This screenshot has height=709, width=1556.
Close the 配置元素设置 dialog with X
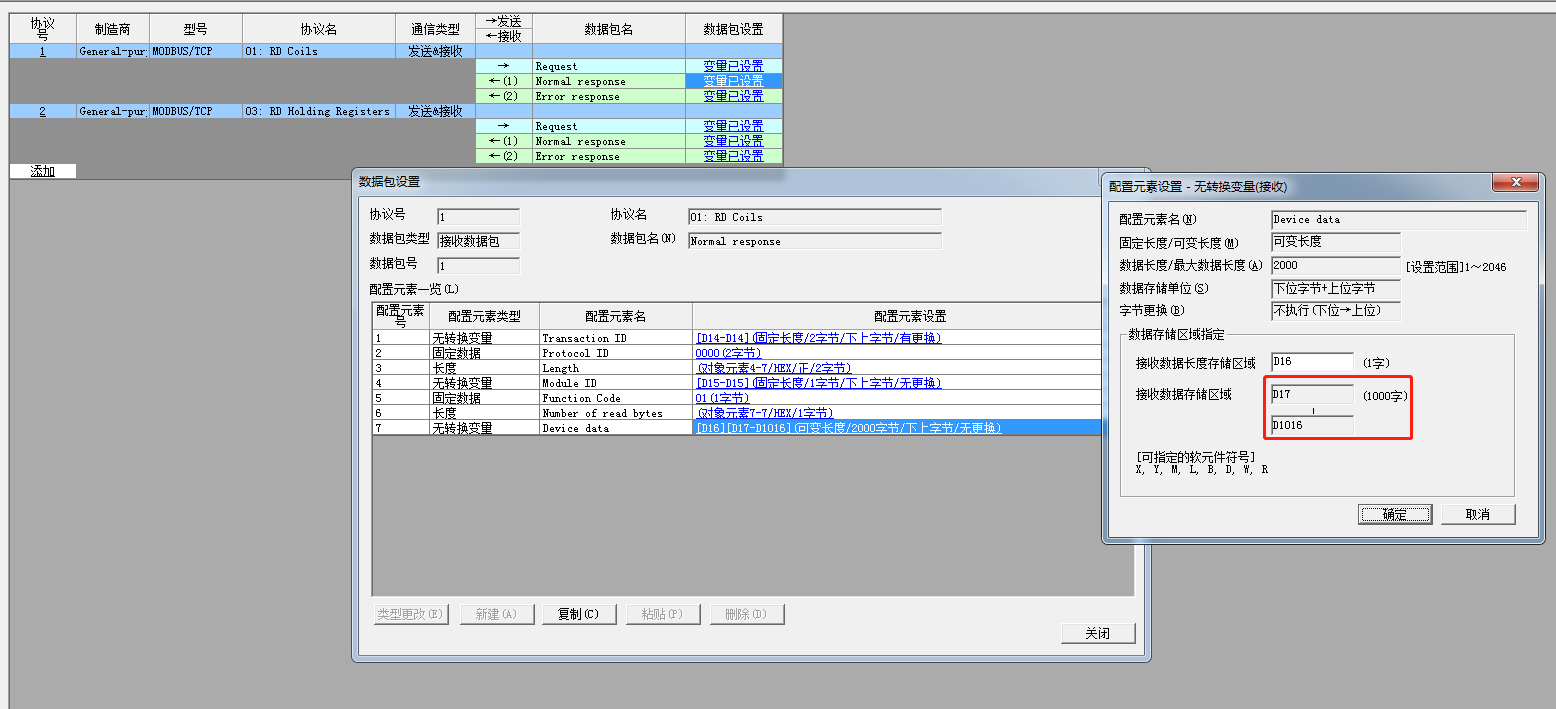click(x=1516, y=182)
